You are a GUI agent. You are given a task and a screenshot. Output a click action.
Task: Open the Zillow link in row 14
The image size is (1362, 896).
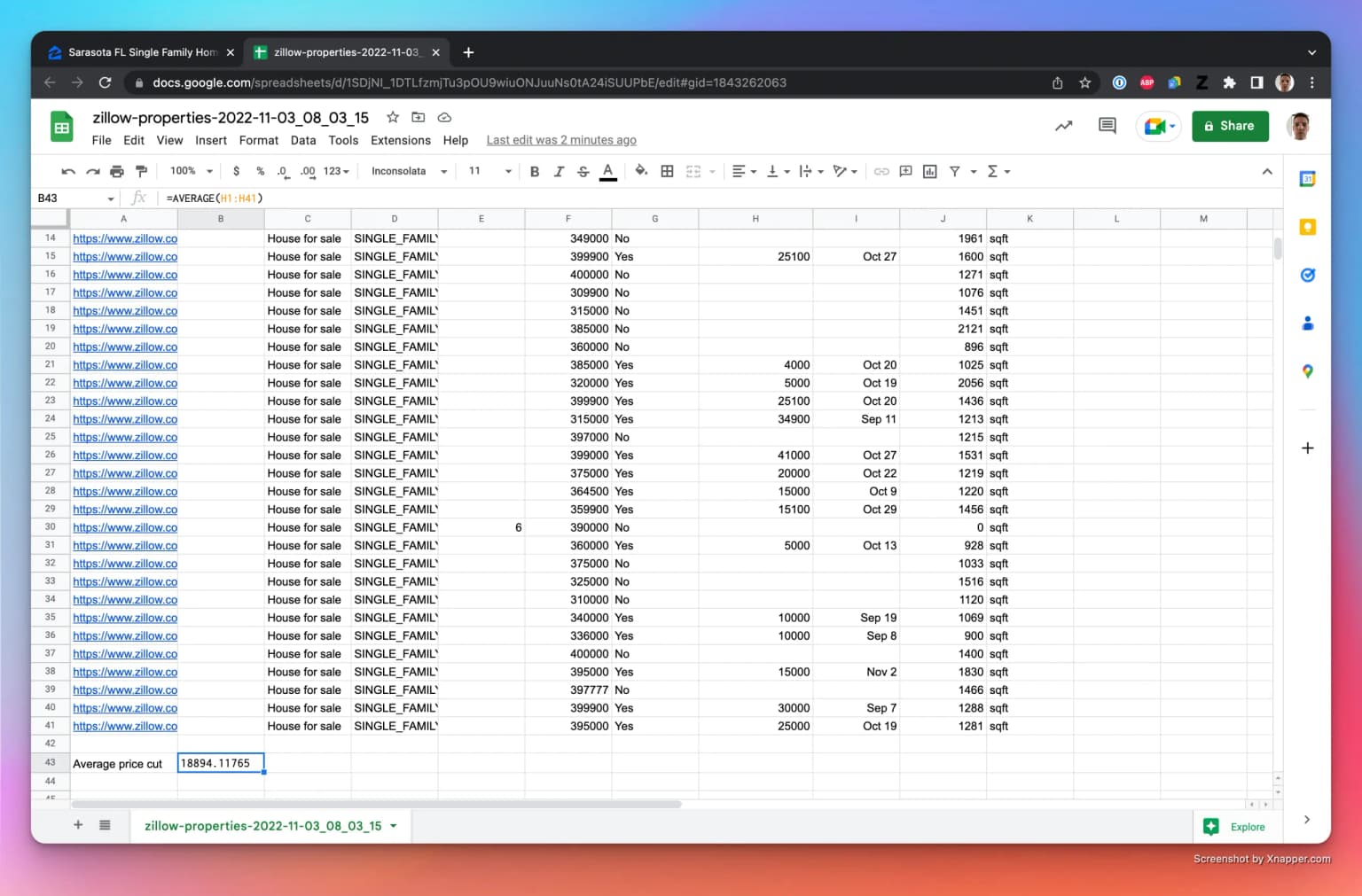(x=125, y=238)
